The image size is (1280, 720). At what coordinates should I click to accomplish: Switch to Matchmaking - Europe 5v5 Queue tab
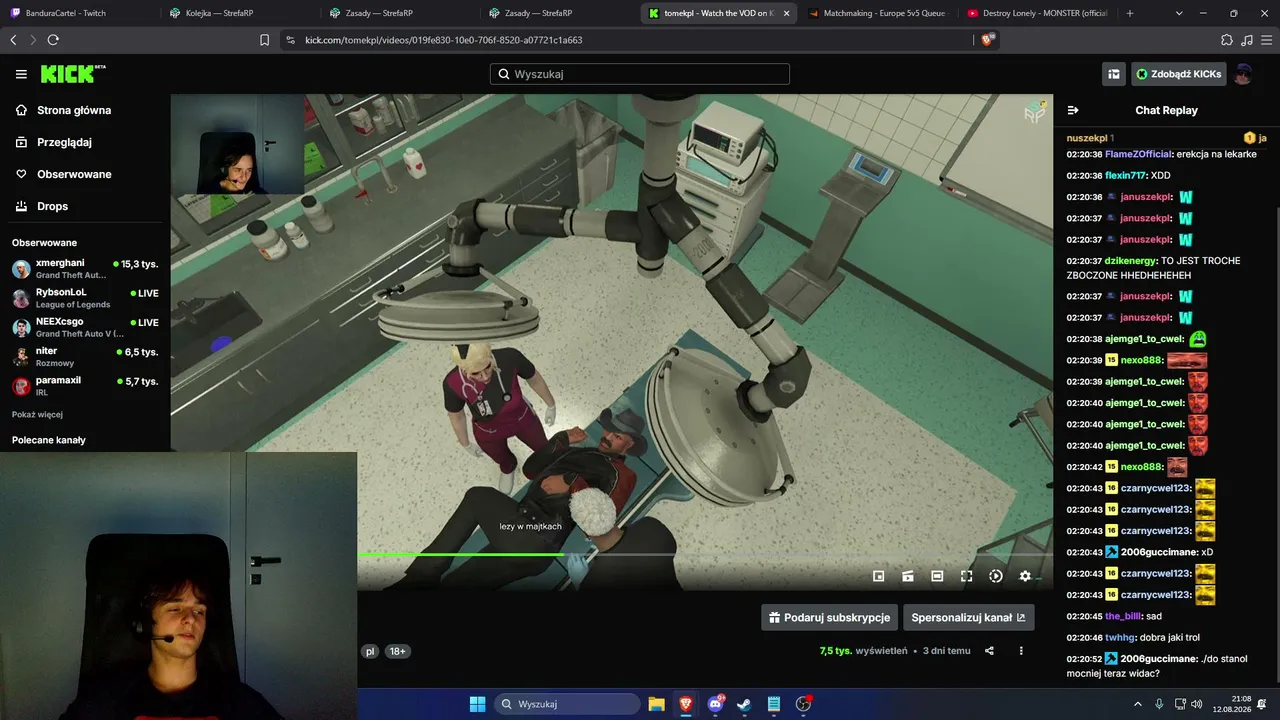(877, 13)
